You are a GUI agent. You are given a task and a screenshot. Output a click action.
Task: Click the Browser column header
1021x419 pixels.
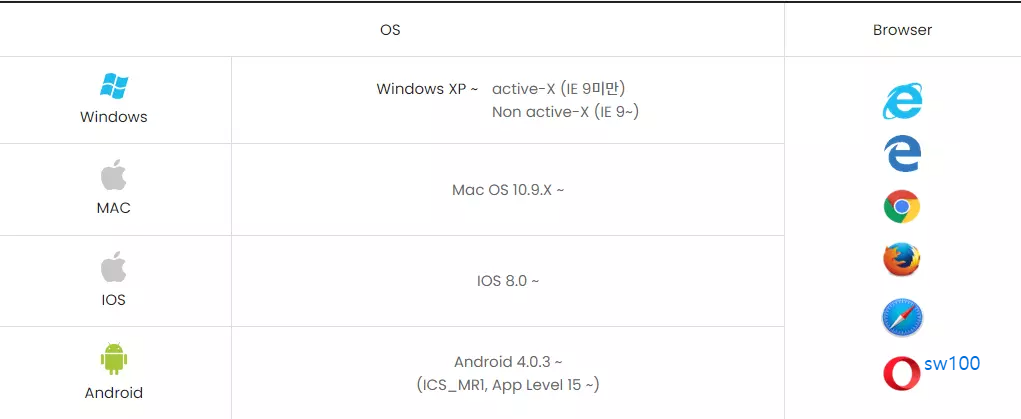pos(902,30)
